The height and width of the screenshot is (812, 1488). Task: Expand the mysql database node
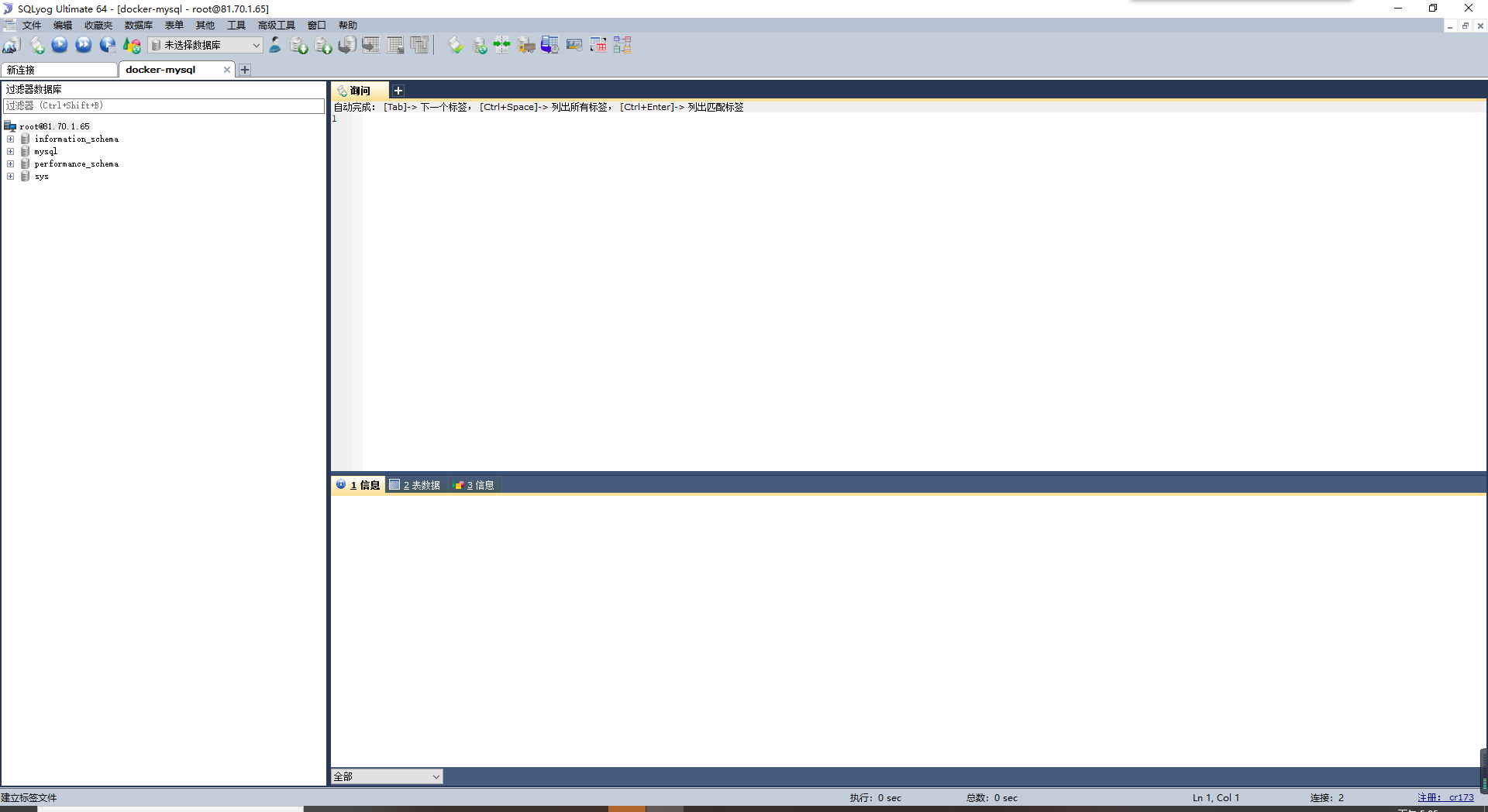11,152
